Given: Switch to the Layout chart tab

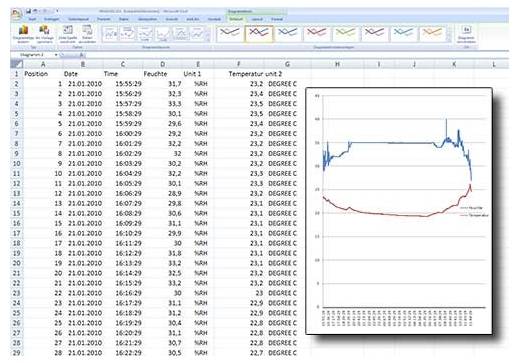Looking at the screenshot, I should (257, 19).
